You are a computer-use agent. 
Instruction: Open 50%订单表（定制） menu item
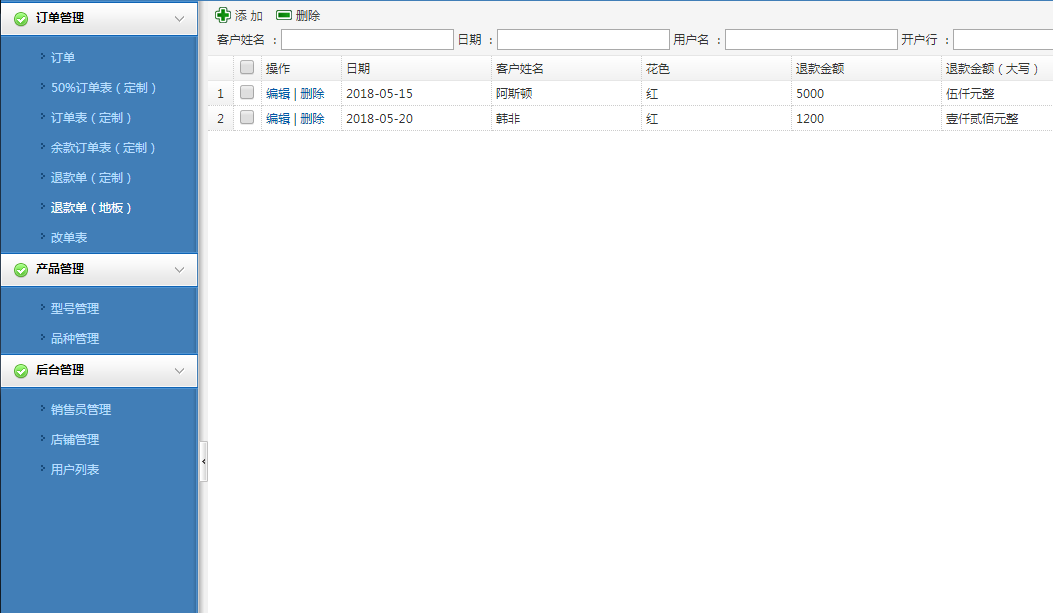click(x=103, y=88)
